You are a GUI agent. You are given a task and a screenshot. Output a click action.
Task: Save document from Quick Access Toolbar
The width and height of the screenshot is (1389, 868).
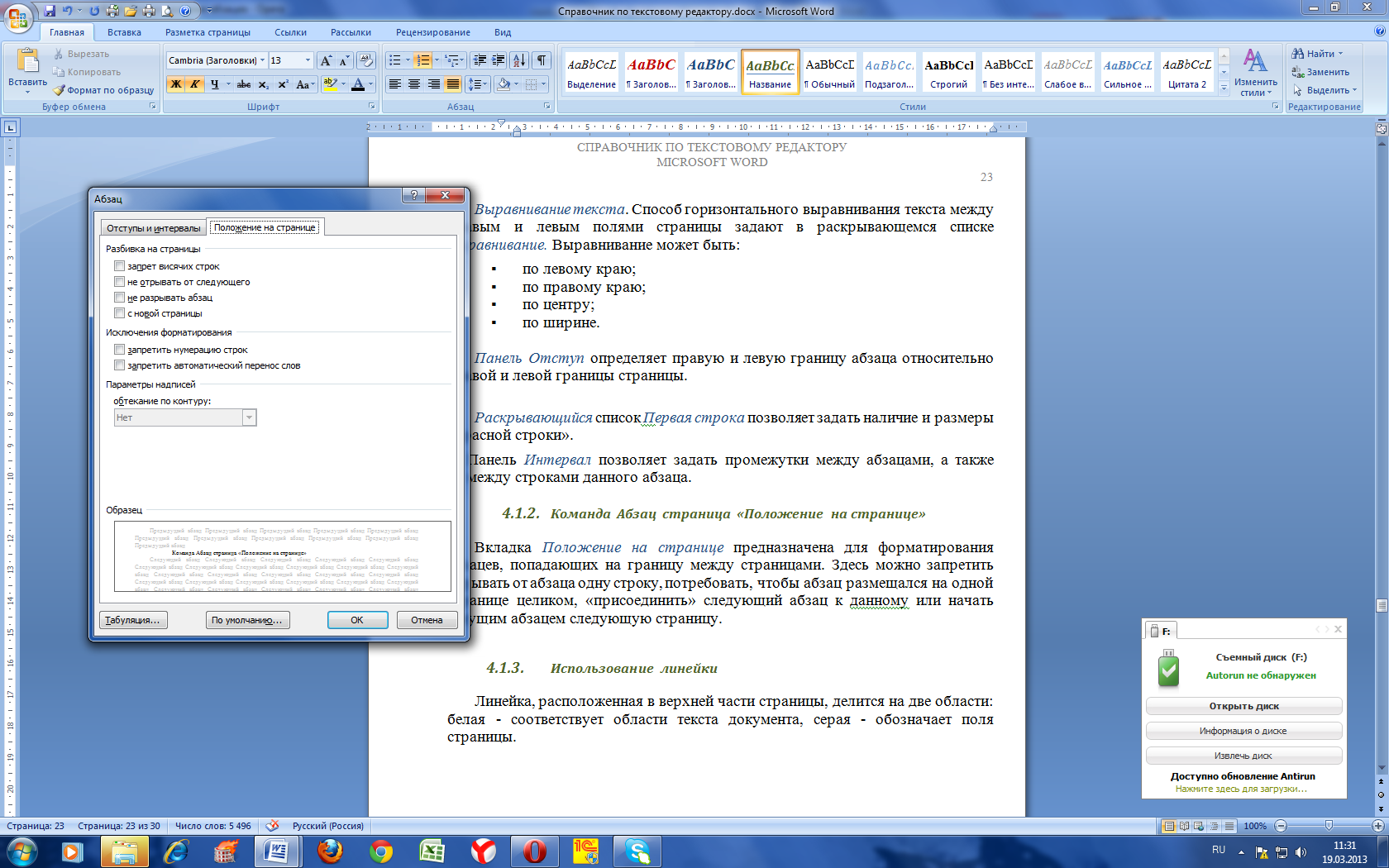(x=50, y=11)
